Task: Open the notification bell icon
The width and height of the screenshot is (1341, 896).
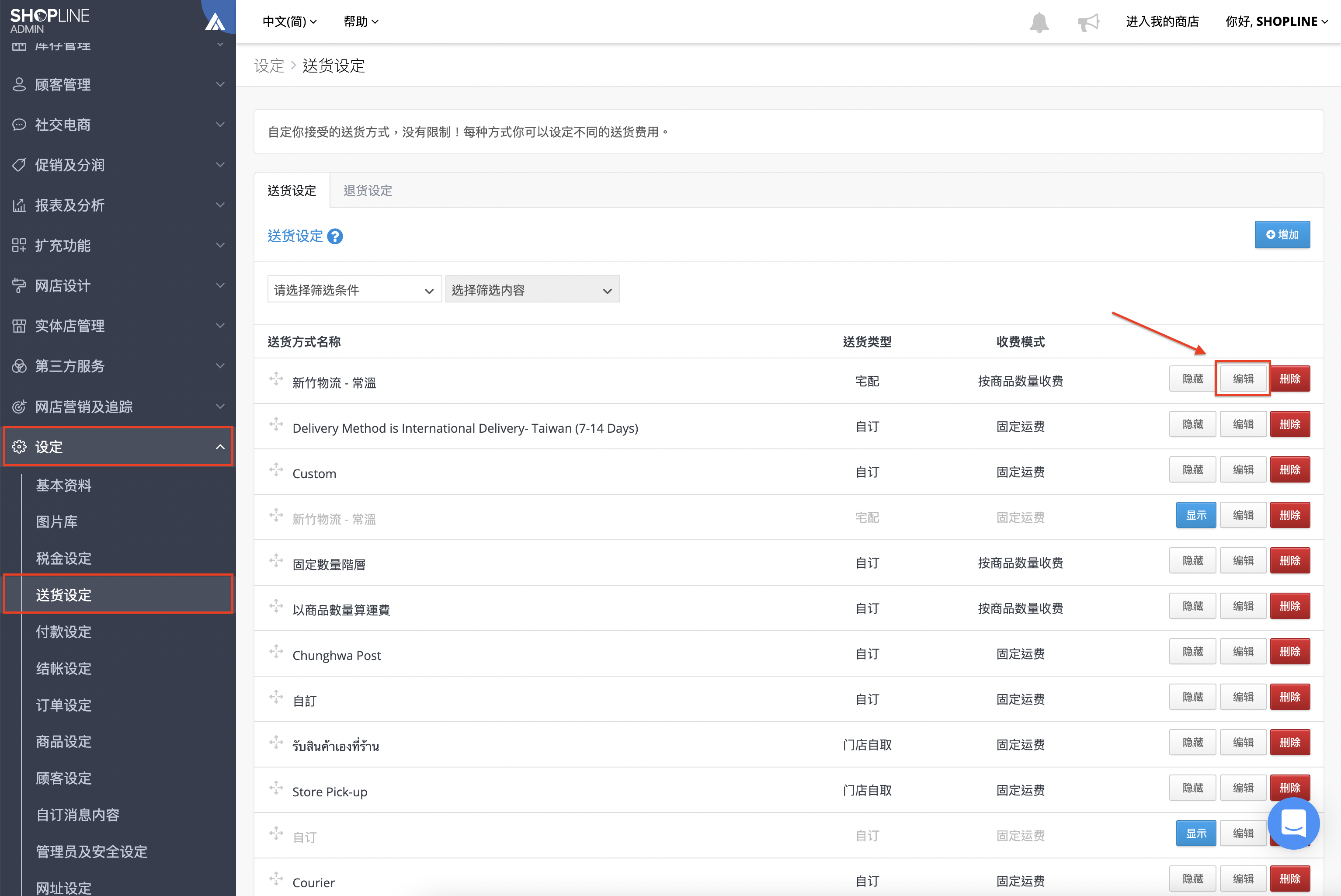Action: pos(1039,22)
